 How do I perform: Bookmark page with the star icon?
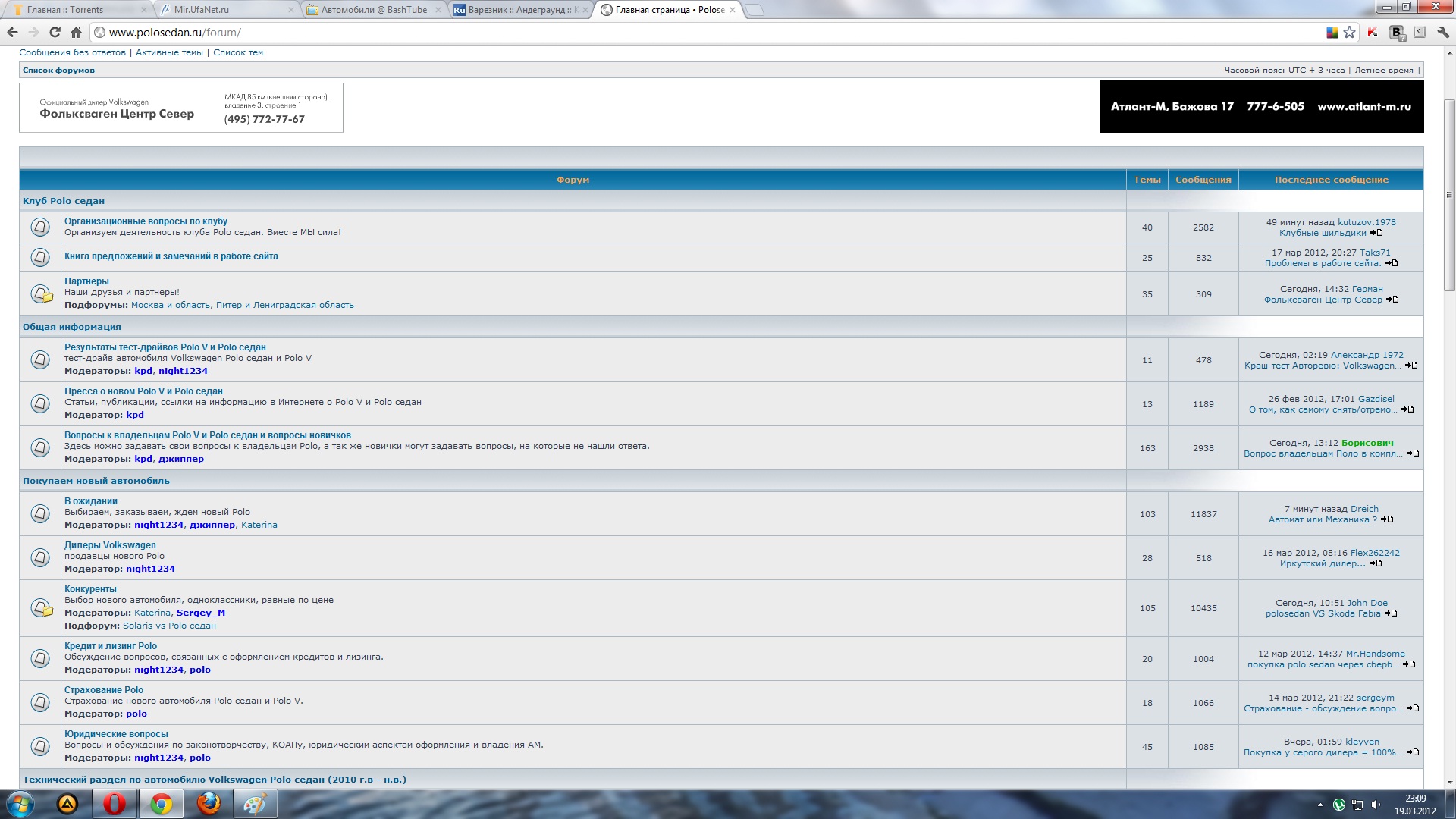pyautogui.click(x=1349, y=33)
